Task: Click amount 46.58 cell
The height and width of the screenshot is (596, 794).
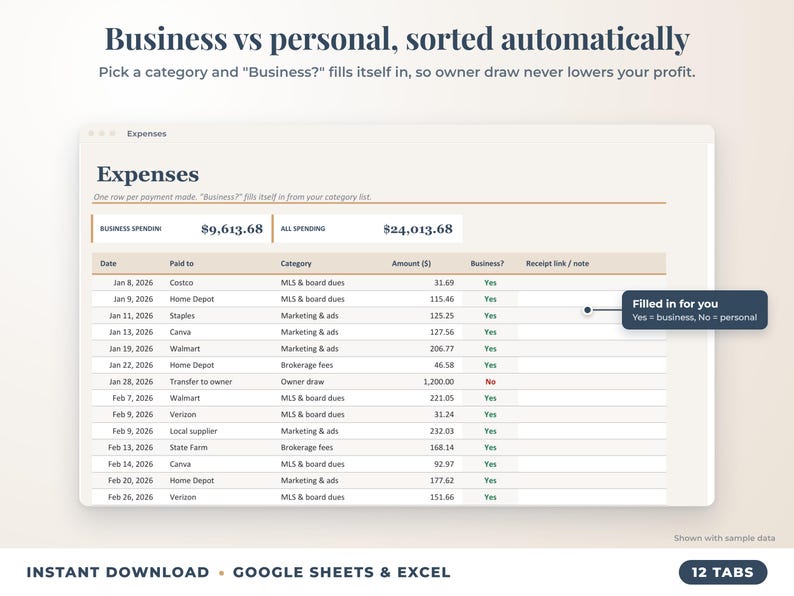Action: click(x=444, y=365)
